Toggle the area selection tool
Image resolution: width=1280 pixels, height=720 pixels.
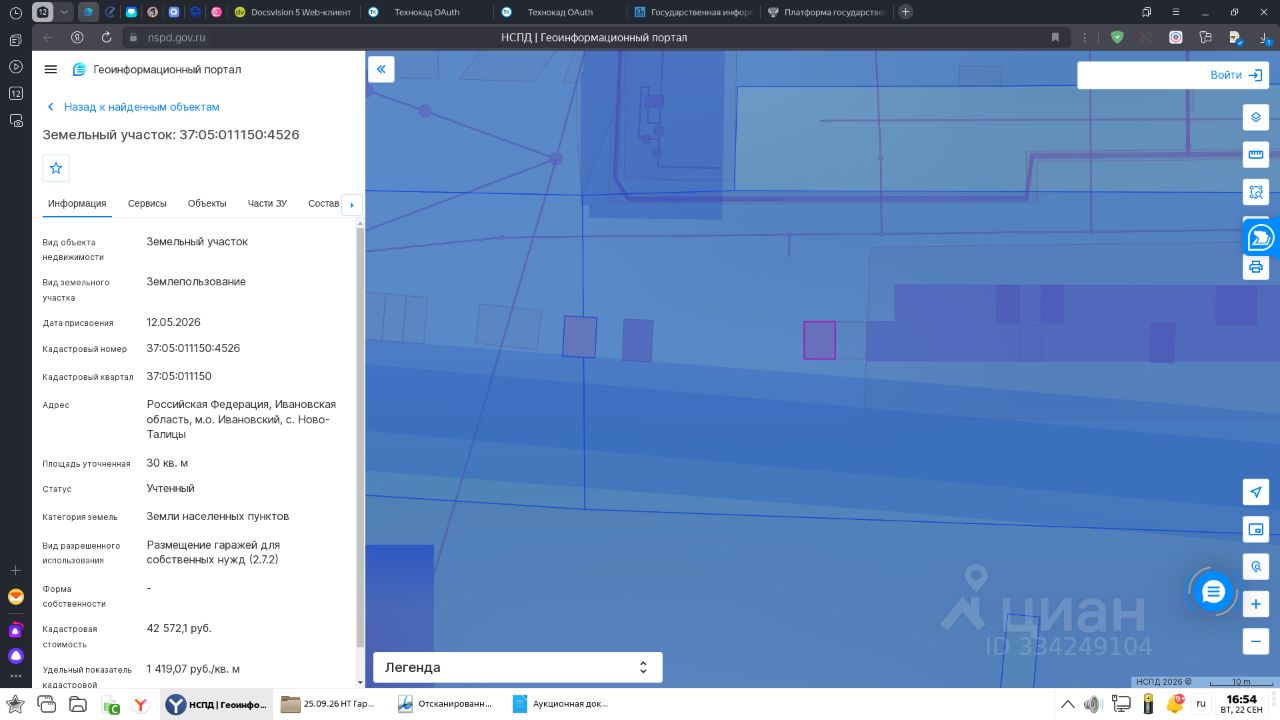coord(1256,191)
